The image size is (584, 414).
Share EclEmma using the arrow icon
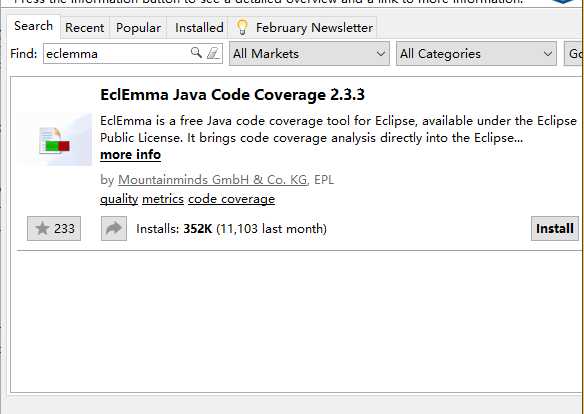[114, 228]
